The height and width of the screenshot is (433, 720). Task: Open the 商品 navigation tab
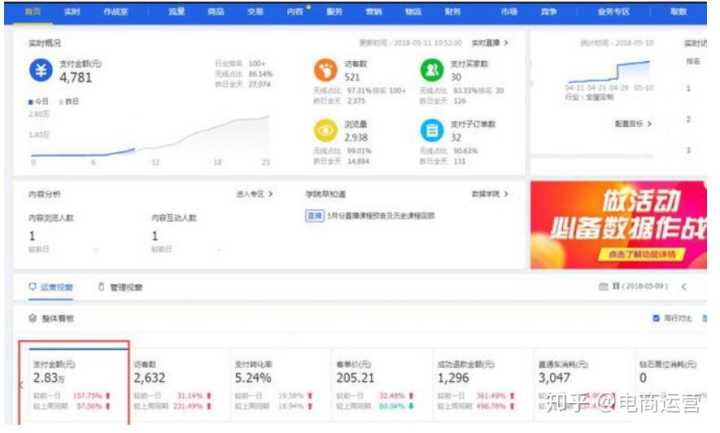tap(216, 12)
